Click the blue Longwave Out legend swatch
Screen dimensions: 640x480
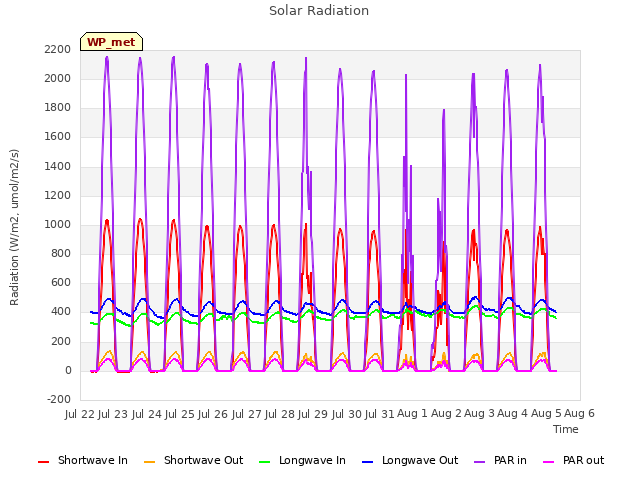point(367,462)
